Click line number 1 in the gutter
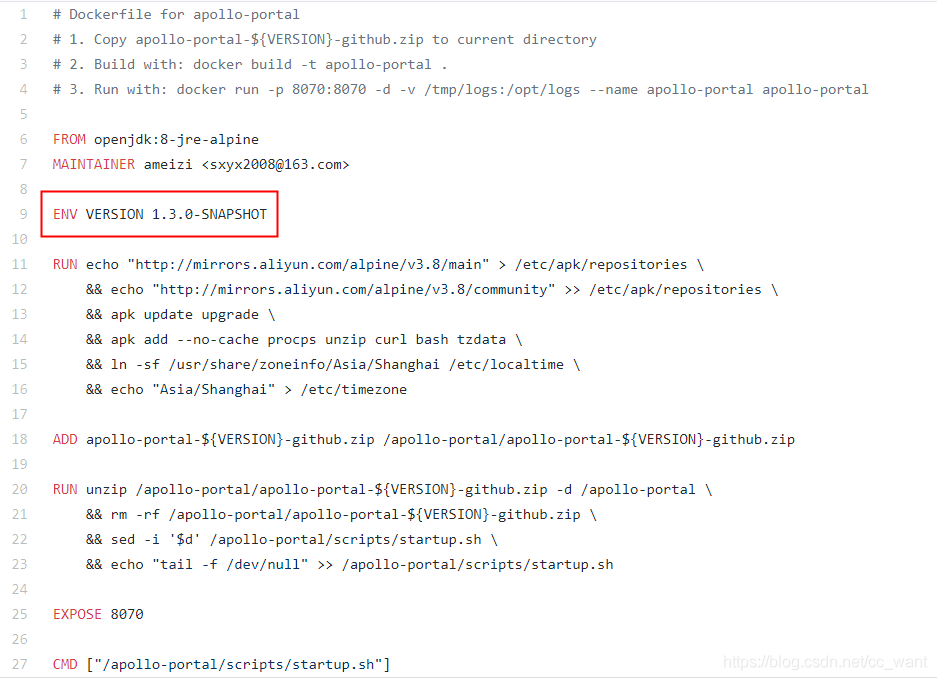 pyautogui.click(x=23, y=14)
